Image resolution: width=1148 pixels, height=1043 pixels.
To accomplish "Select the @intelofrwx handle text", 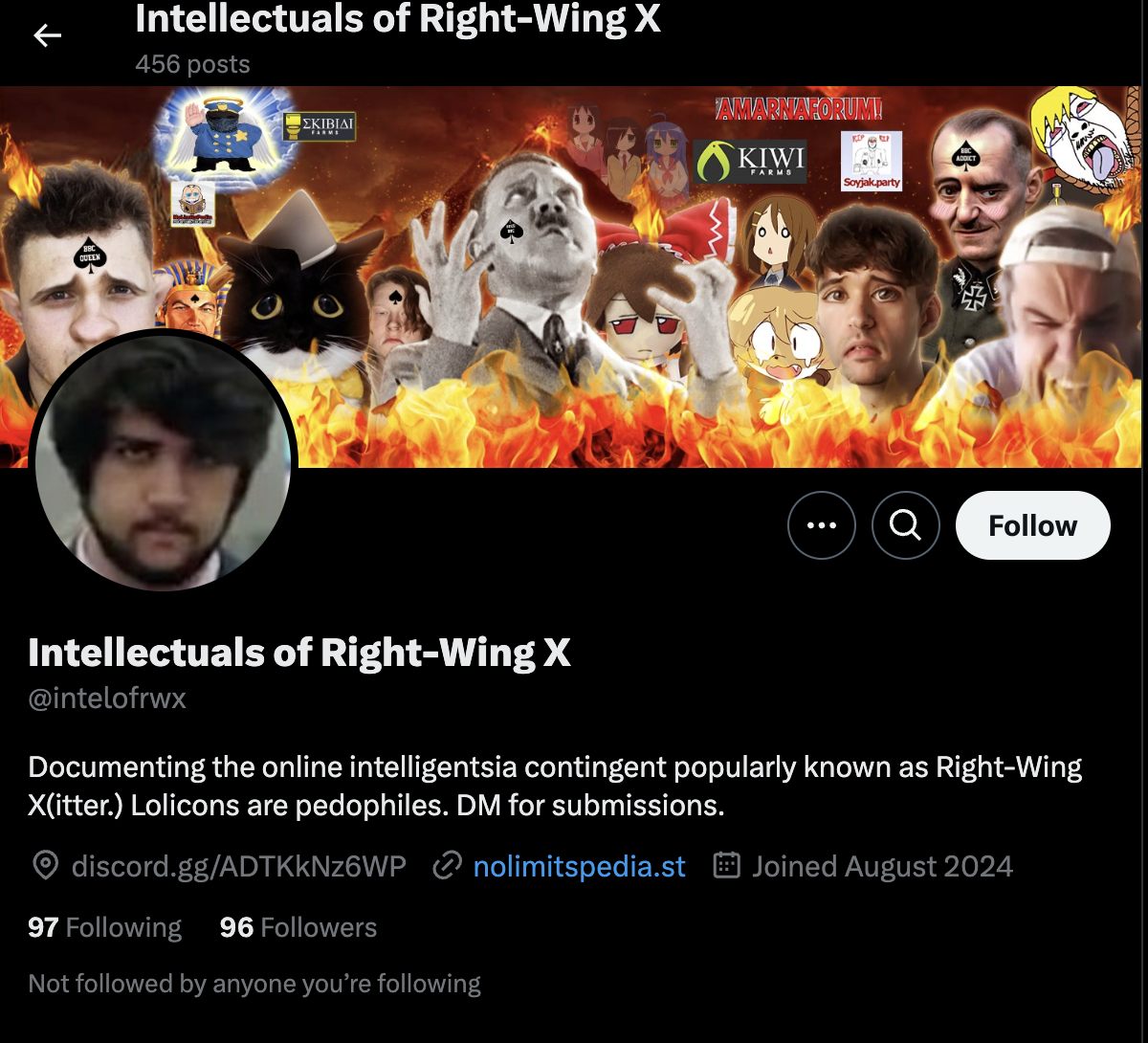I will [107, 699].
